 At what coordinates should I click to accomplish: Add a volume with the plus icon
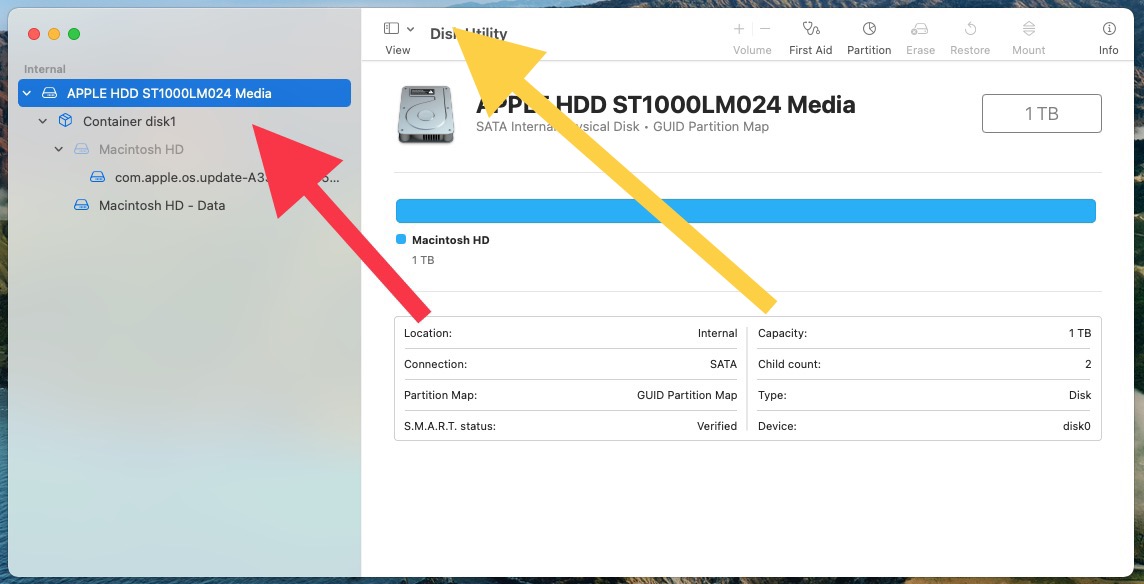pos(739,29)
